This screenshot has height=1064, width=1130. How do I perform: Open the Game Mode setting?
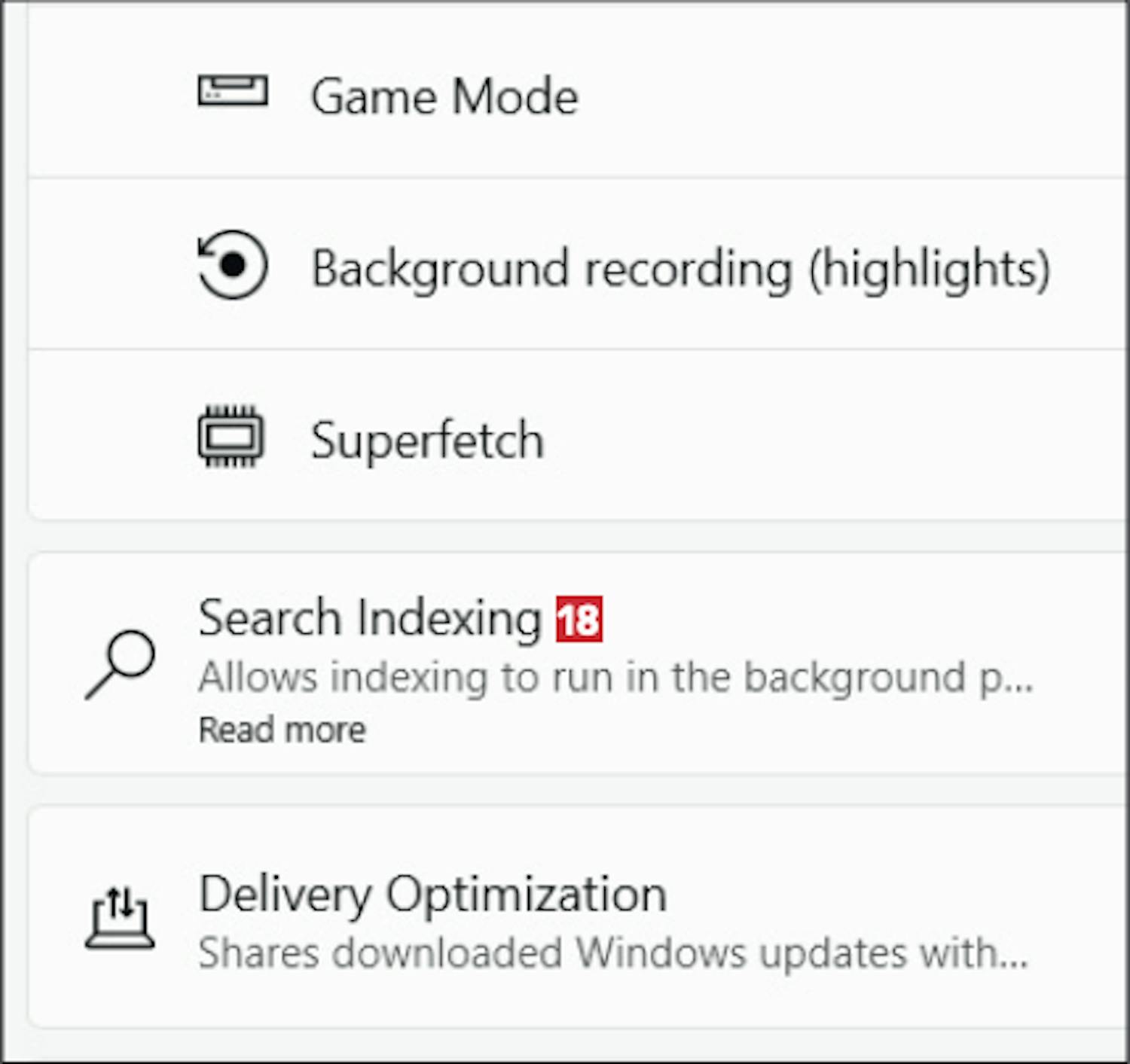444,96
